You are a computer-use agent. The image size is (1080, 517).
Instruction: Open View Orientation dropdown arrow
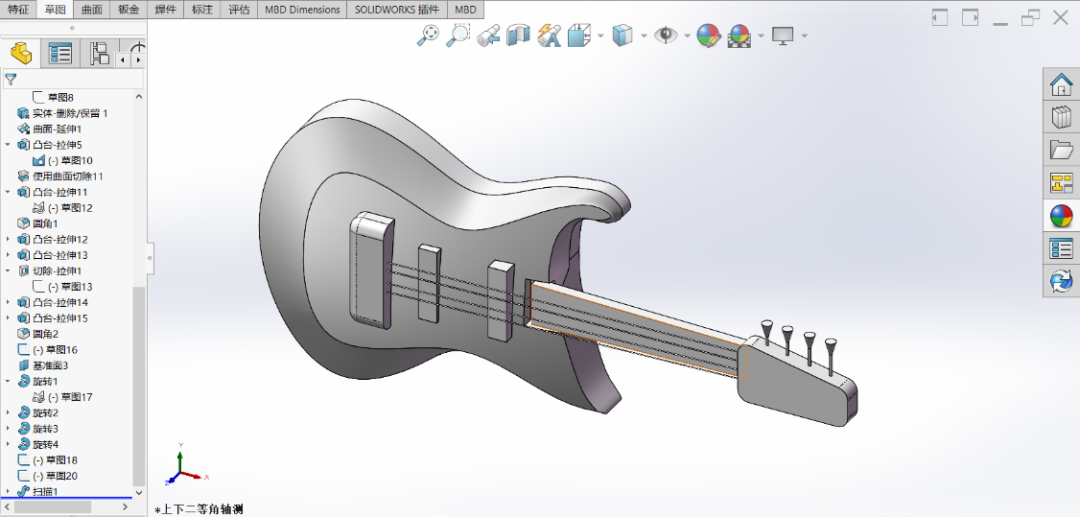pos(601,36)
